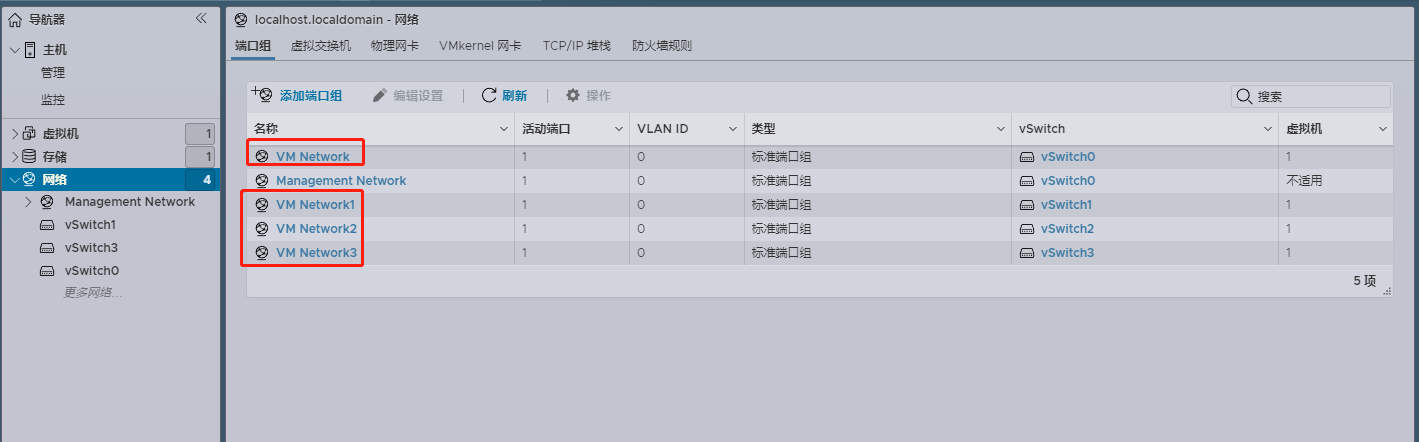
Task: Open the vSwitch0 link in Management Network row
Action: [x=1068, y=181]
